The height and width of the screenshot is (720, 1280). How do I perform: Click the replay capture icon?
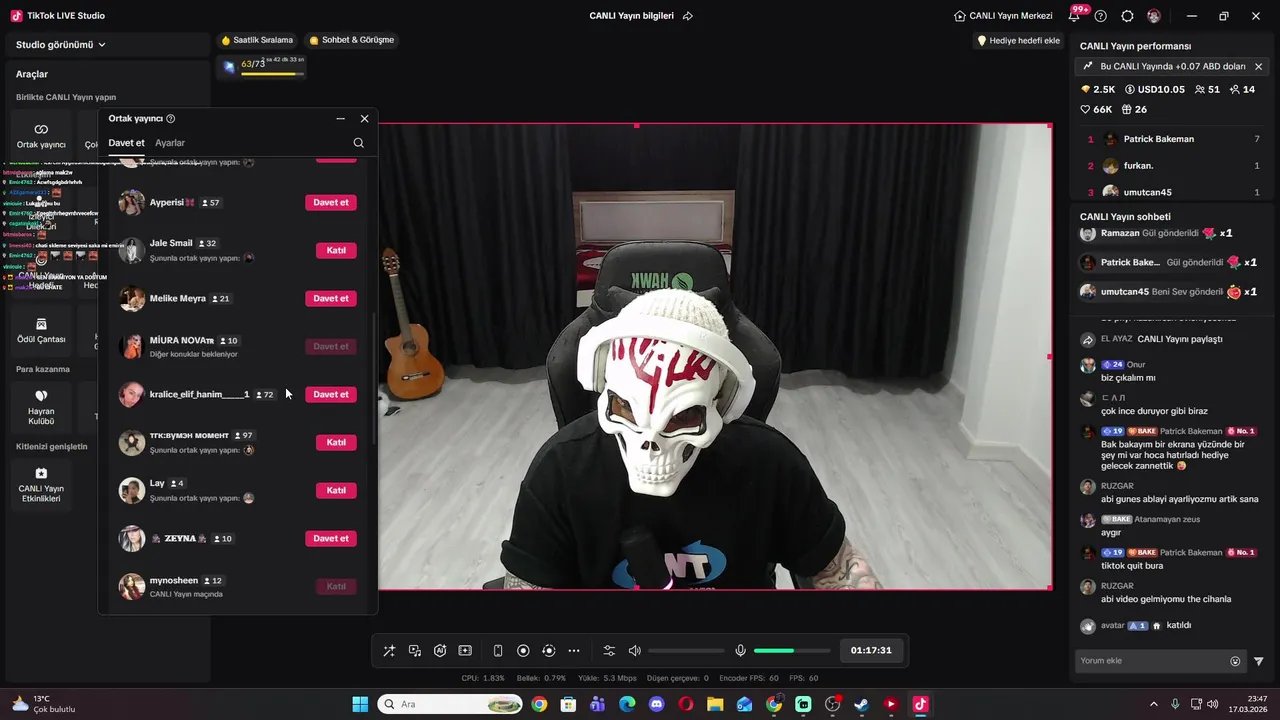click(548, 651)
